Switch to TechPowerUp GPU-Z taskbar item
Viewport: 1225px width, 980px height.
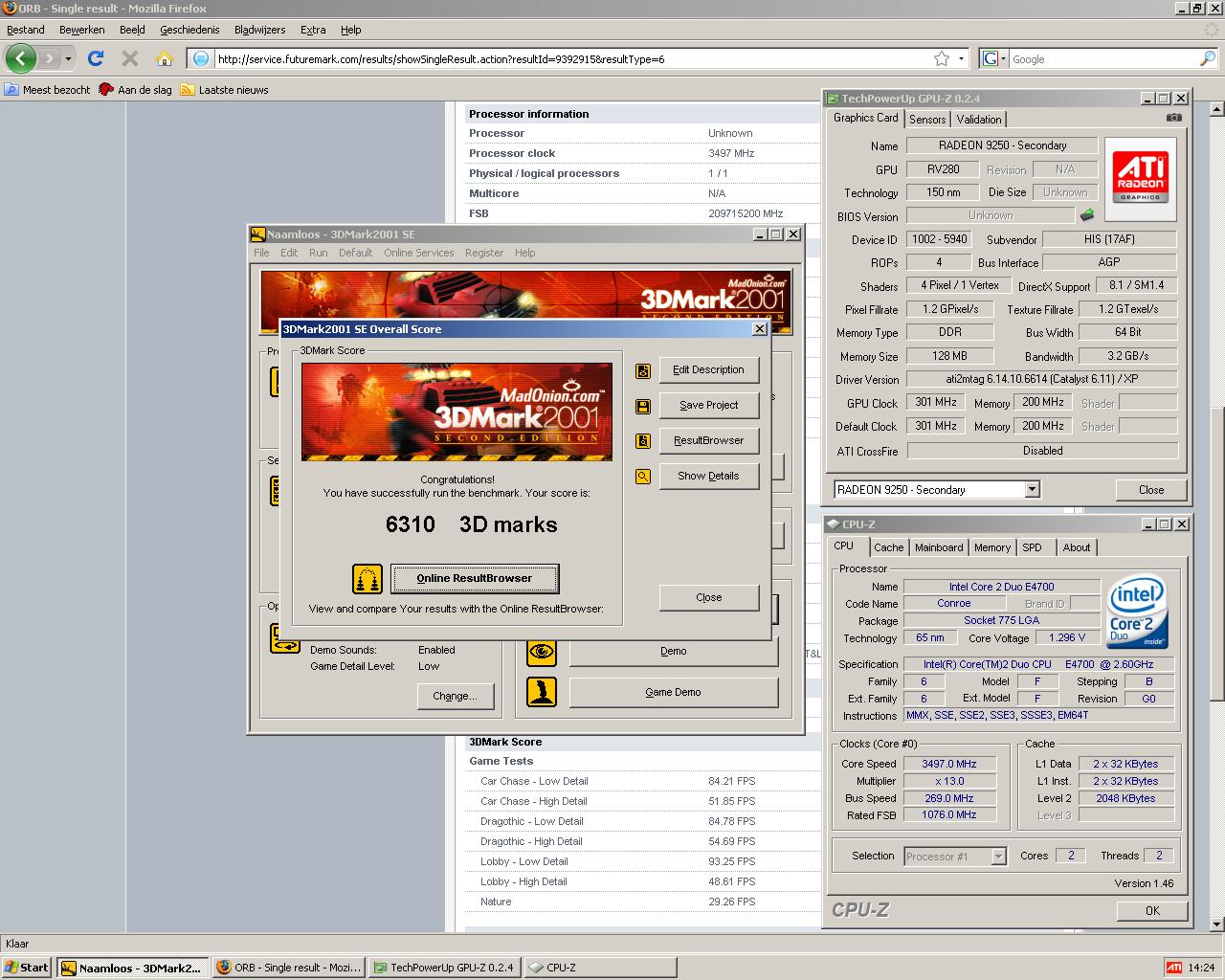(443, 967)
